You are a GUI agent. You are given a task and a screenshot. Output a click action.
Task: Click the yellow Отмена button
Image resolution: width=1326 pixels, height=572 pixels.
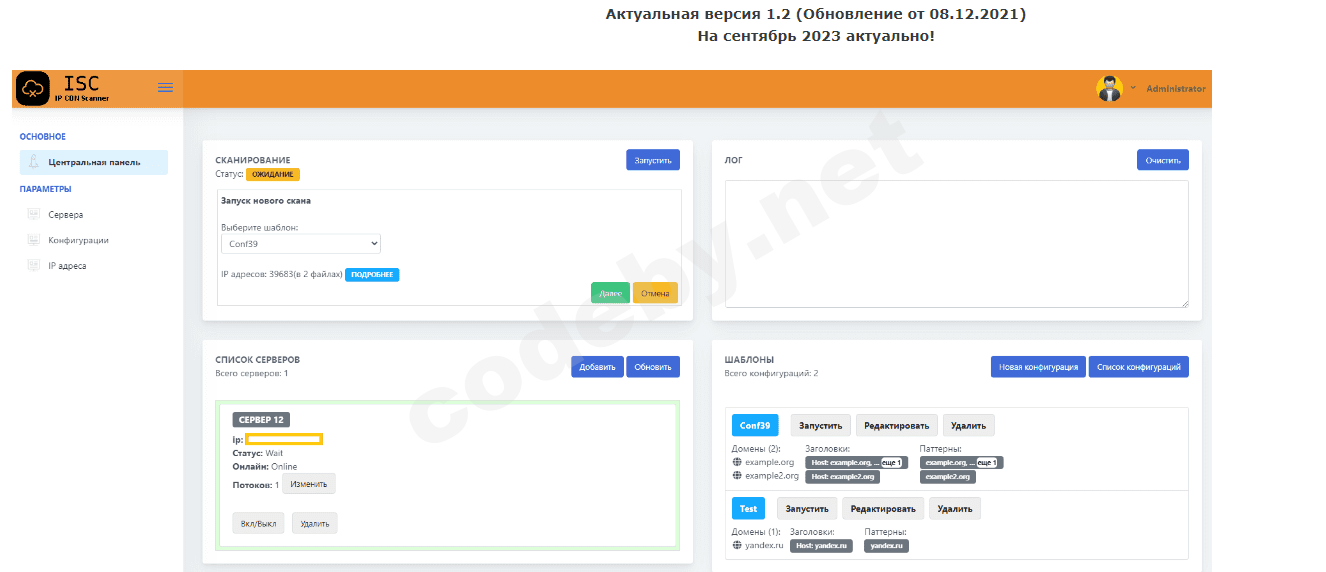[x=655, y=293]
